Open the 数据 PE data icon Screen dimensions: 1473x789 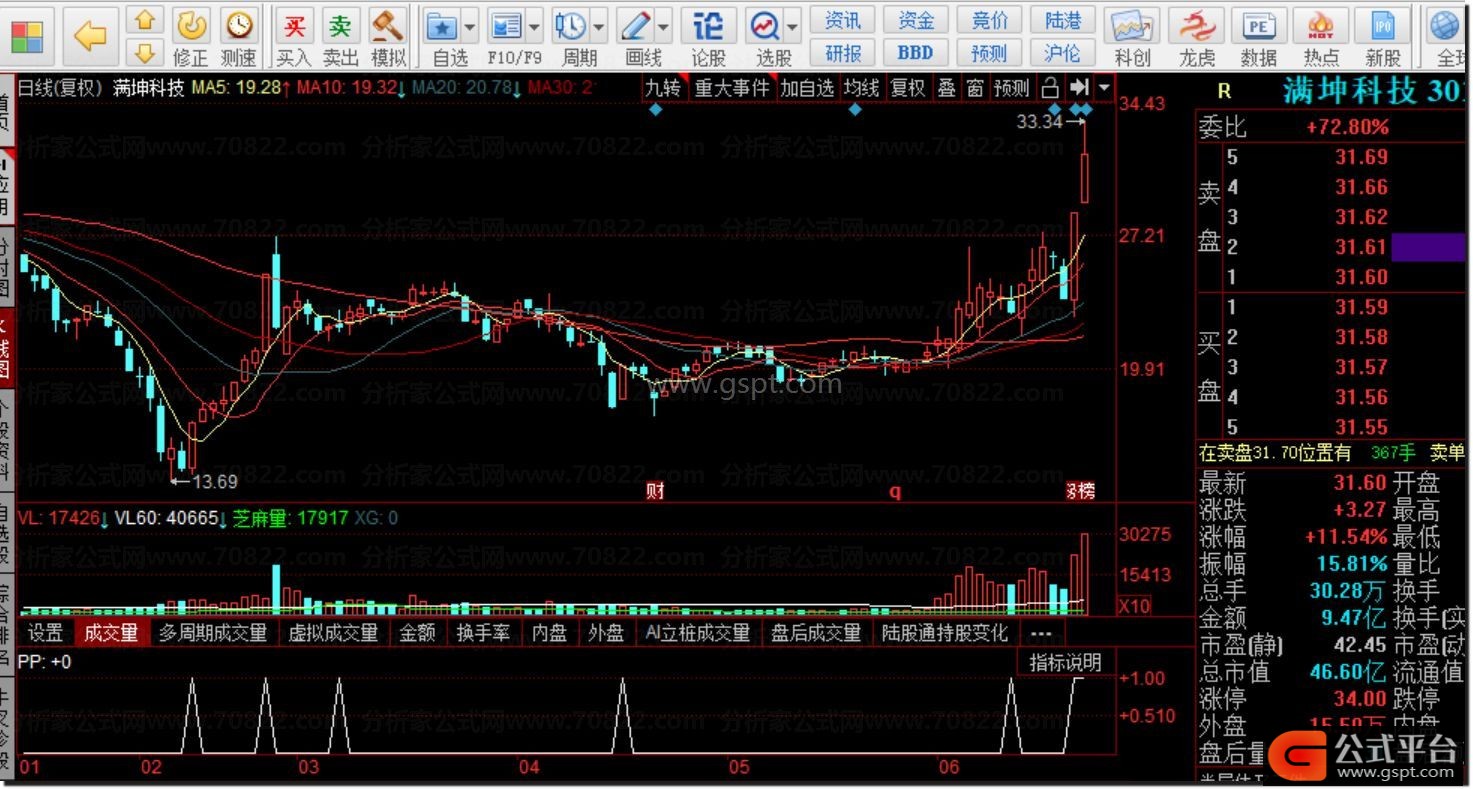1259,37
